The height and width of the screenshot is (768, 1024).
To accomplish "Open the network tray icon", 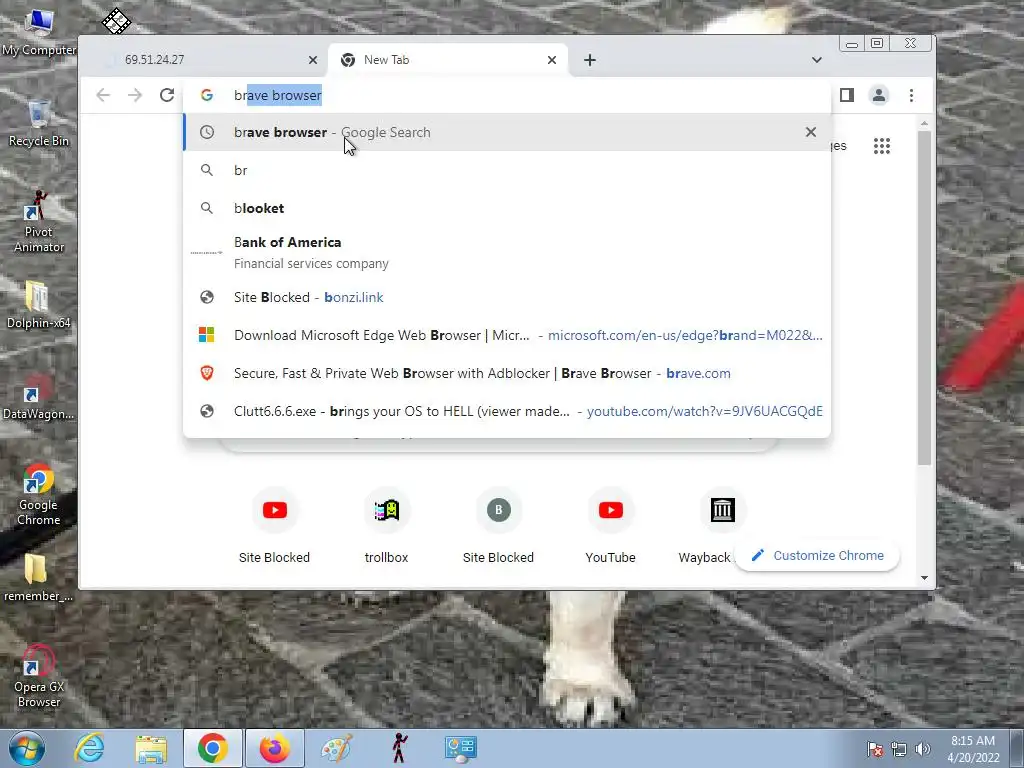I will click(899, 749).
